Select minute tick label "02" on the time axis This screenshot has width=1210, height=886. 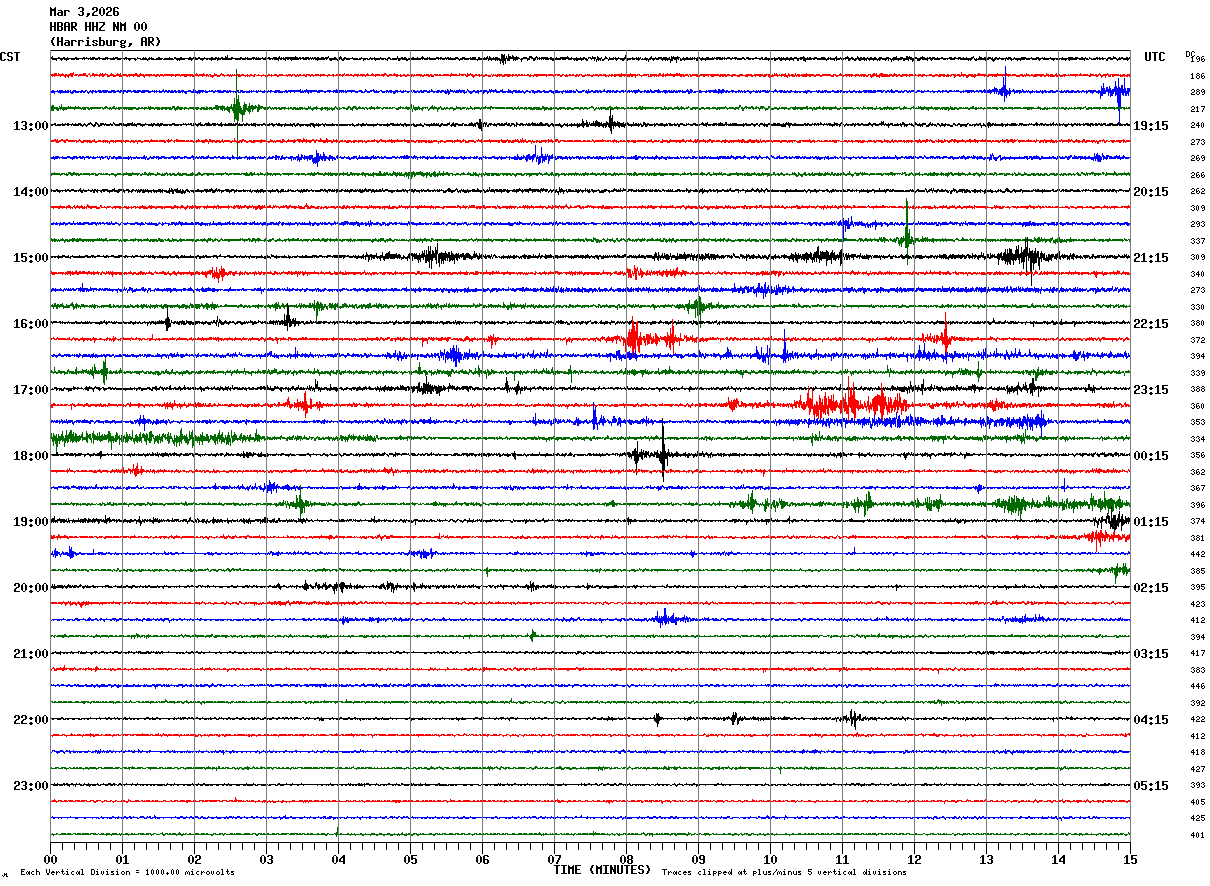tap(194, 859)
